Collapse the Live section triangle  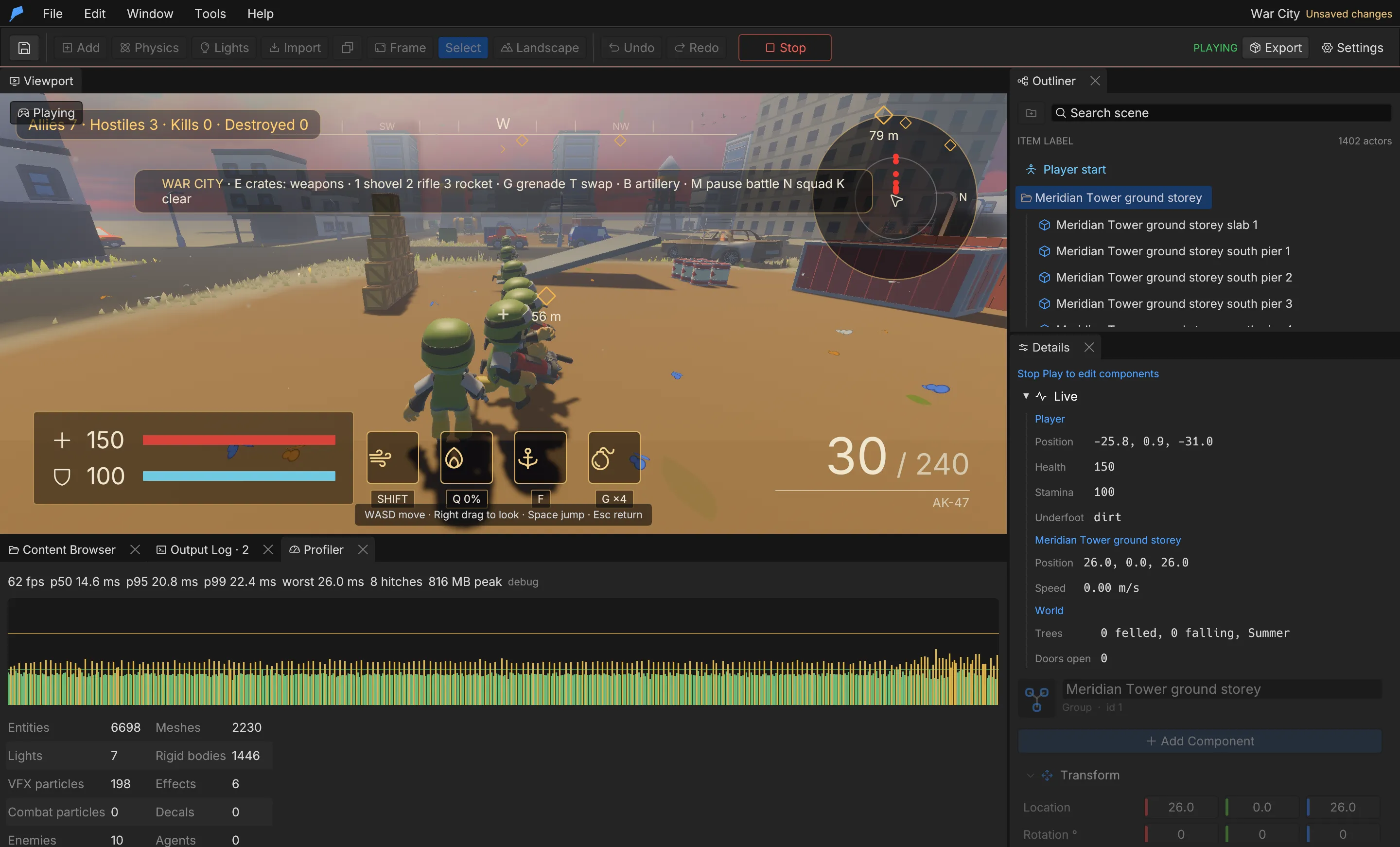pos(1026,396)
